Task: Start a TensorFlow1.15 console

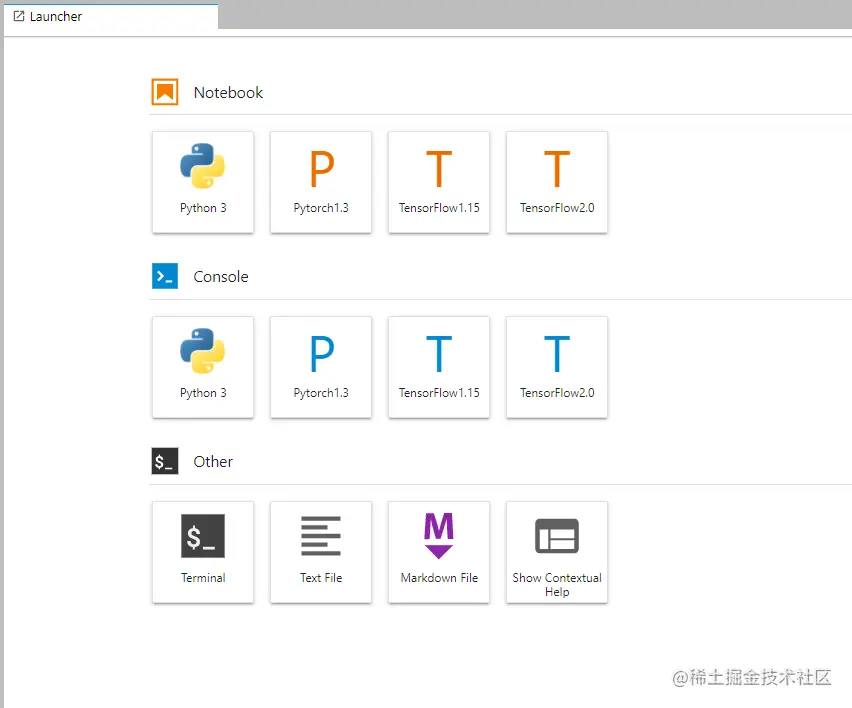Action: click(439, 367)
